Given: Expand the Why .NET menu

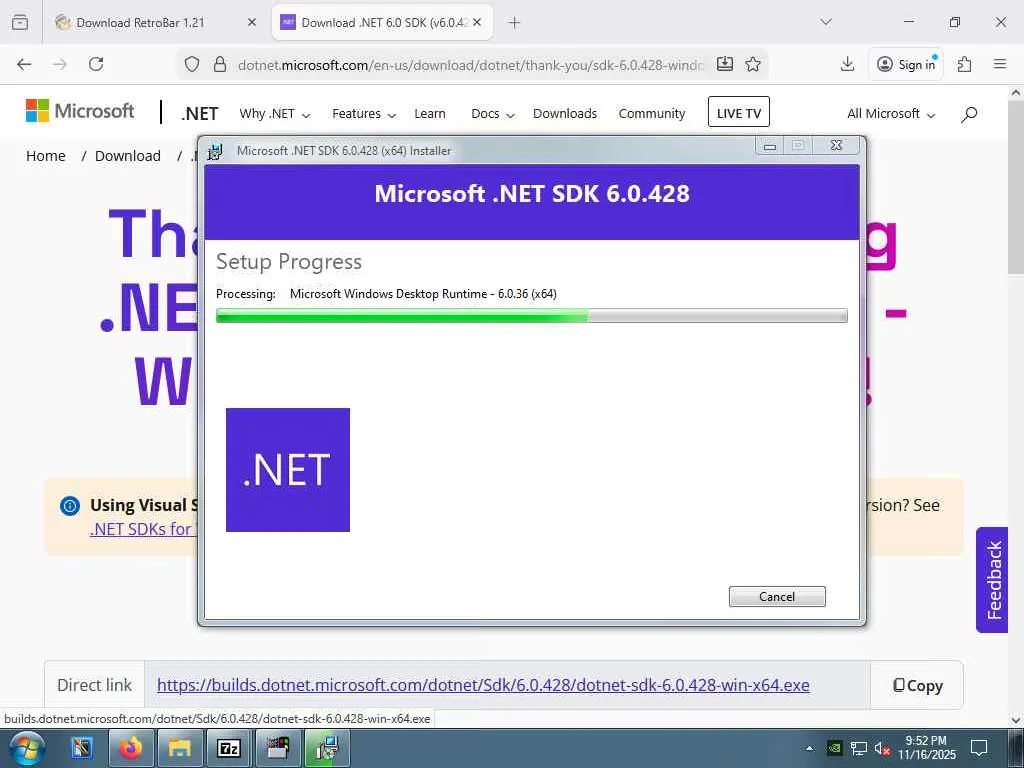Looking at the screenshot, I should (x=274, y=114).
